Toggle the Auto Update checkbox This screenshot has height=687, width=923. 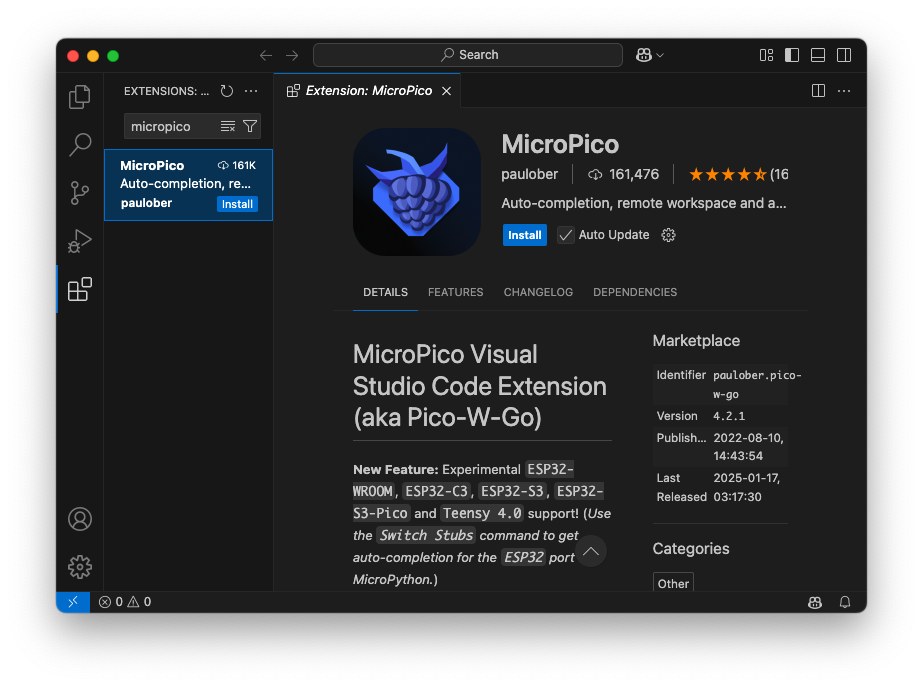click(566, 235)
